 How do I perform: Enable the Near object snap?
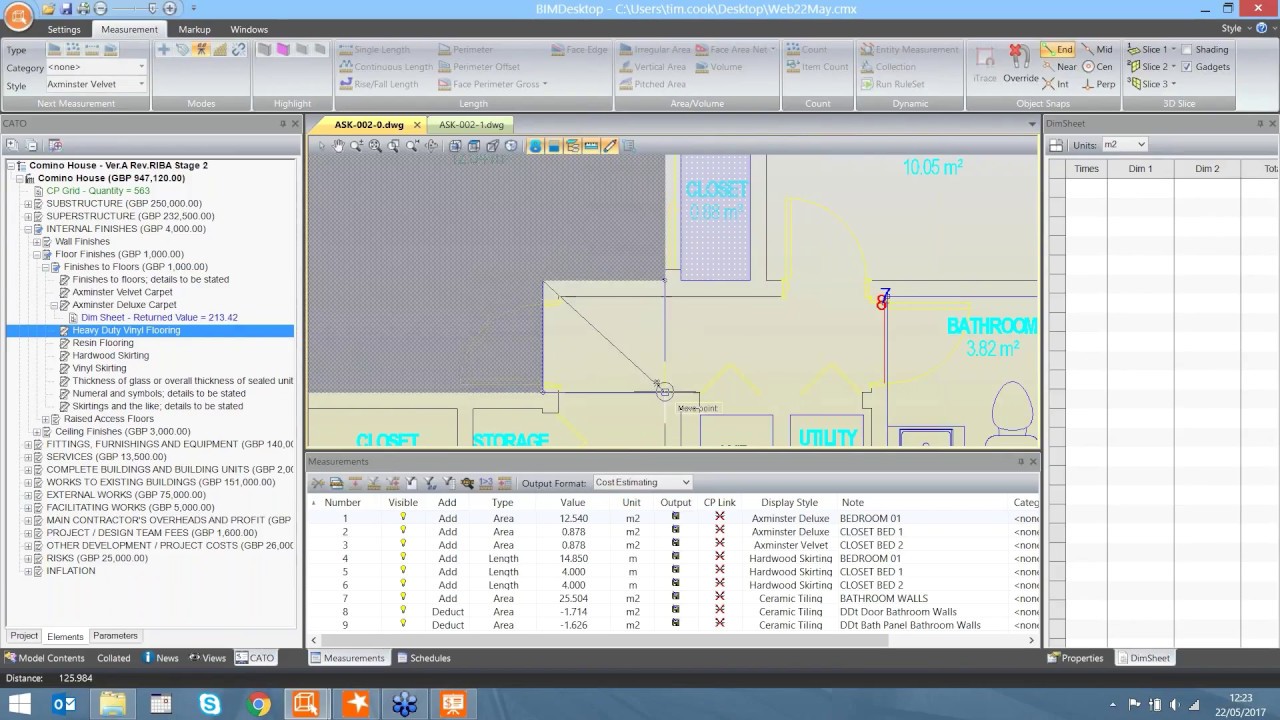(x=1058, y=67)
